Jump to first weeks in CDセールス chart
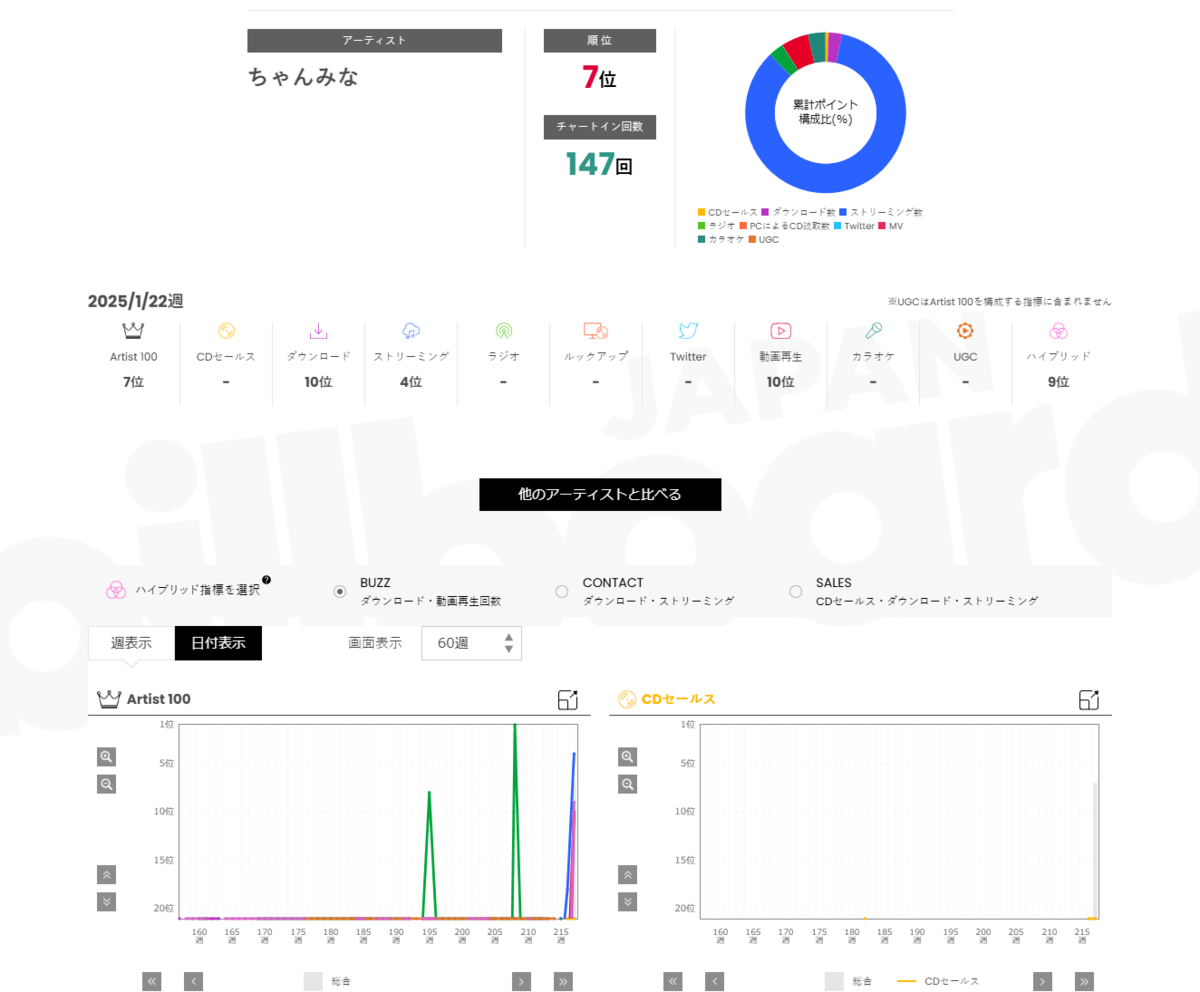Viewport: 1200px width, 992px height. pyautogui.click(x=673, y=981)
